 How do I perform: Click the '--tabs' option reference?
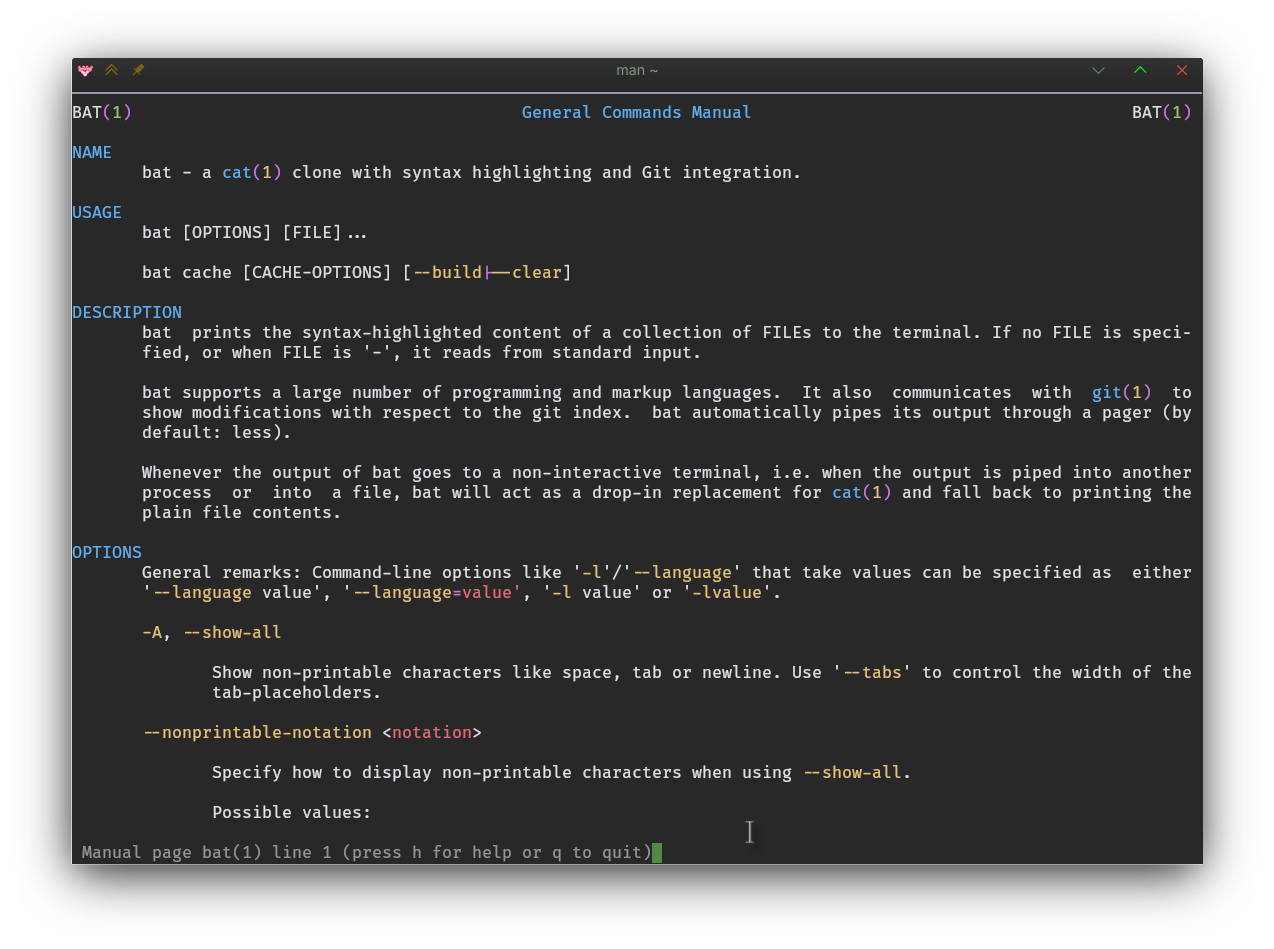coord(872,672)
